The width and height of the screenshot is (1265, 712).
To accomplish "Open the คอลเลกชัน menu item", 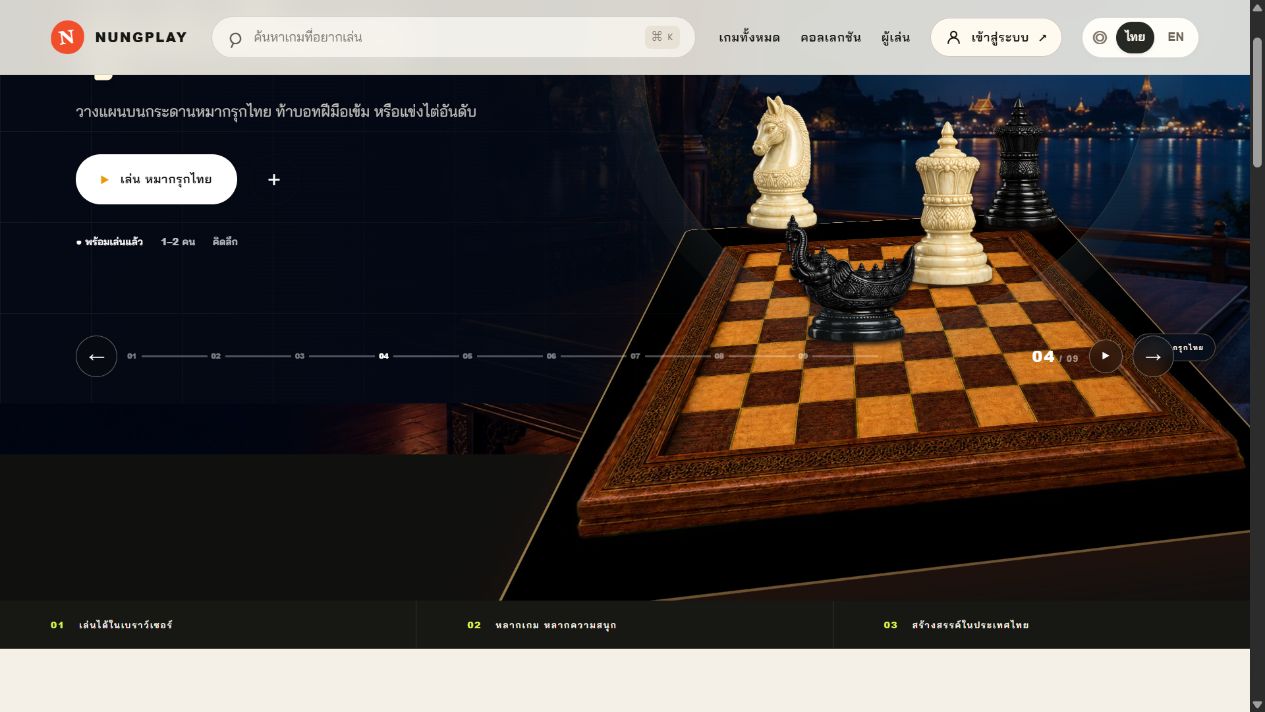I will point(830,37).
